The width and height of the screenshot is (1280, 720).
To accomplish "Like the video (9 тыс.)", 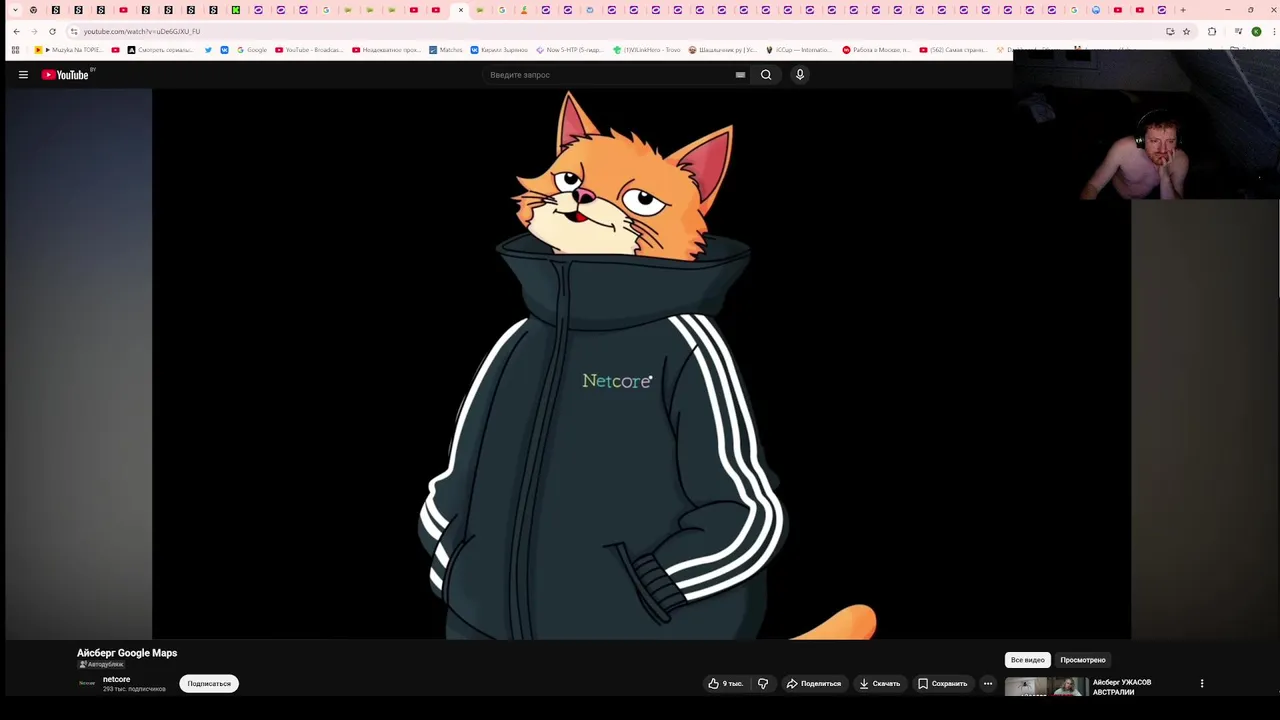I will point(726,684).
